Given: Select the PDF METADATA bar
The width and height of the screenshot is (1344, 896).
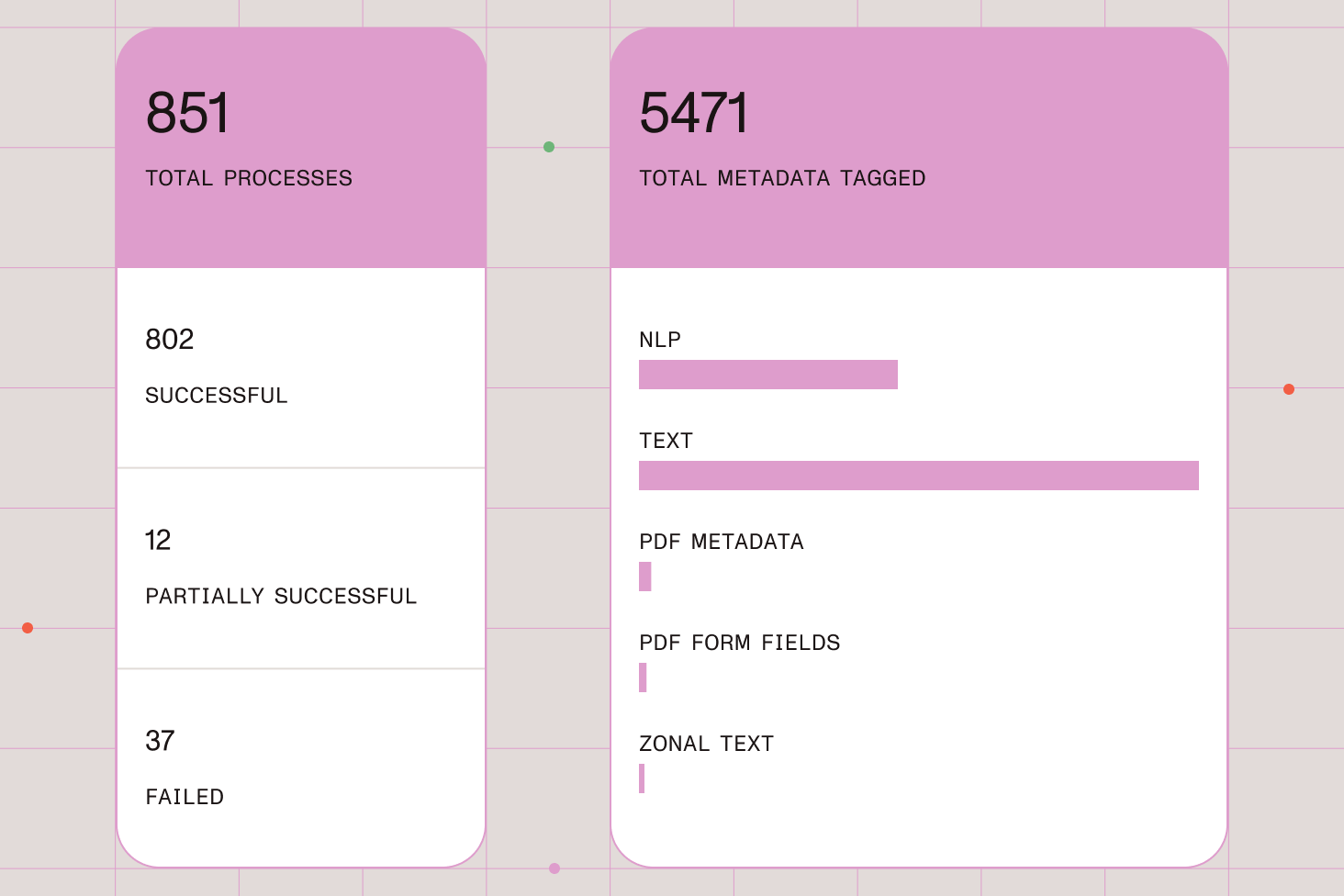Looking at the screenshot, I should (x=645, y=577).
